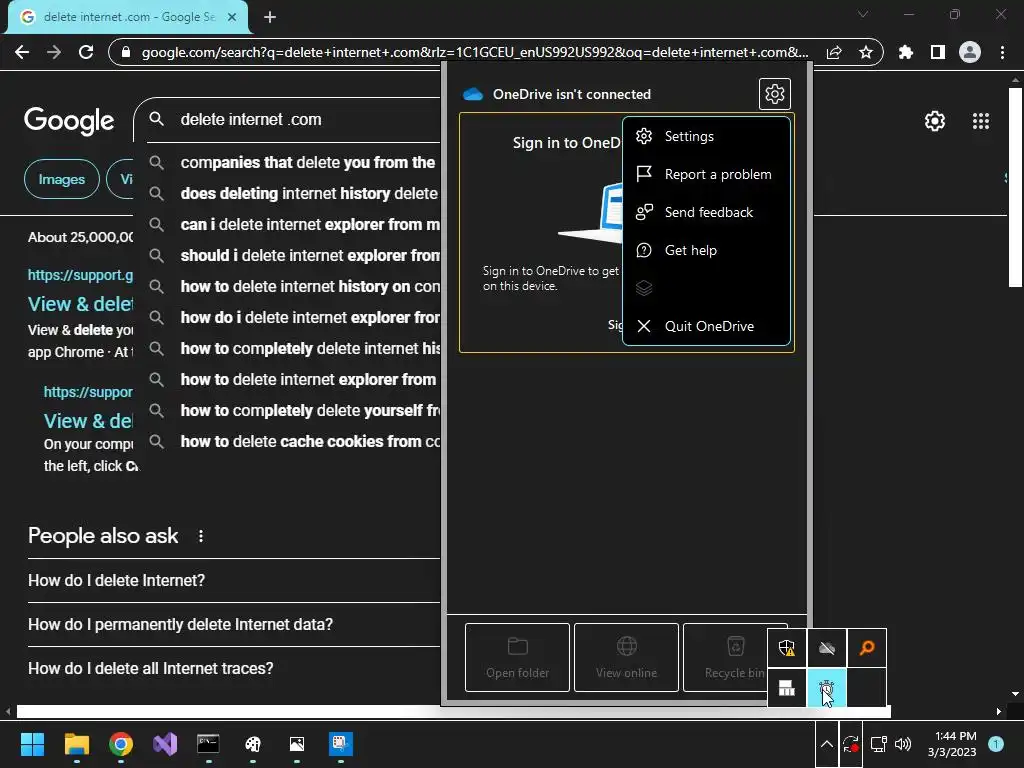The width and height of the screenshot is (1024, 768).
Task: Open Visual Studio from taskbar
Action: pyautogui.click(x=165, y=744)
